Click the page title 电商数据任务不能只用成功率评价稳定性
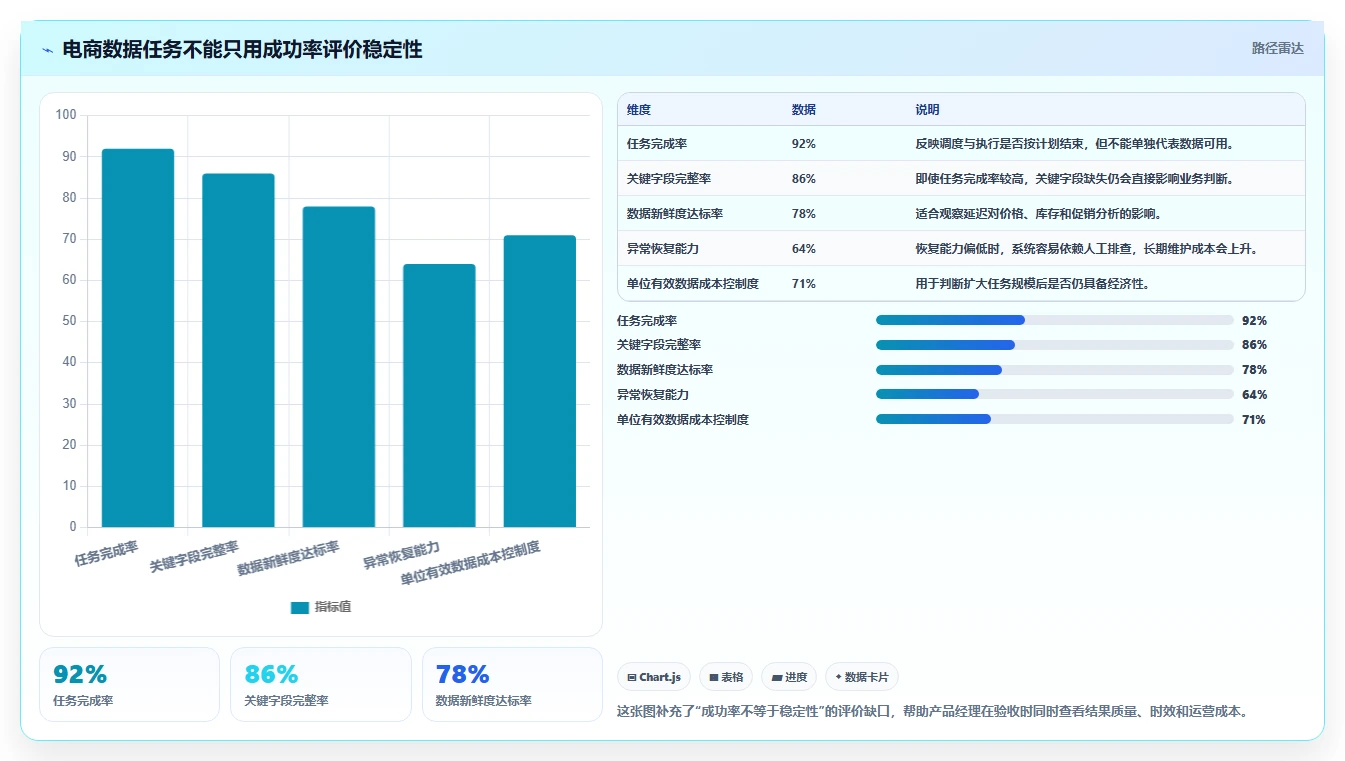The width and height of the screenshot is (1345, 761). 242,49
